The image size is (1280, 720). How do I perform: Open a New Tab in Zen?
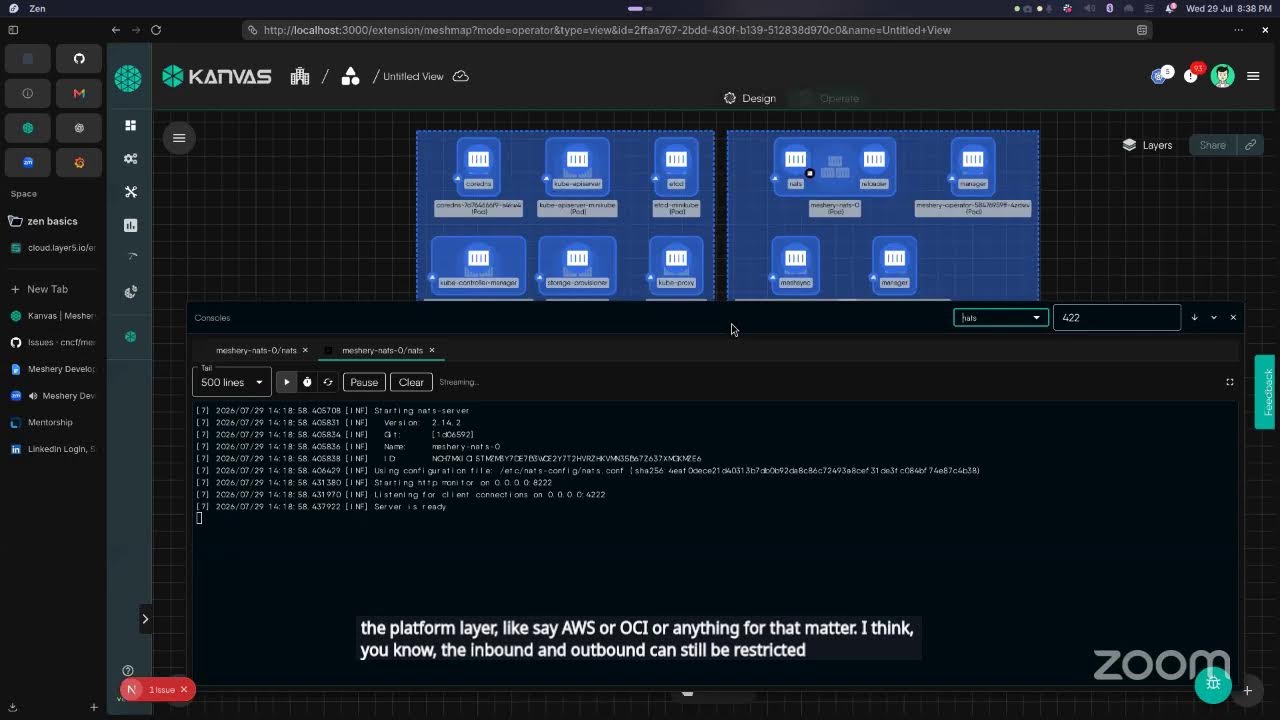47,289
